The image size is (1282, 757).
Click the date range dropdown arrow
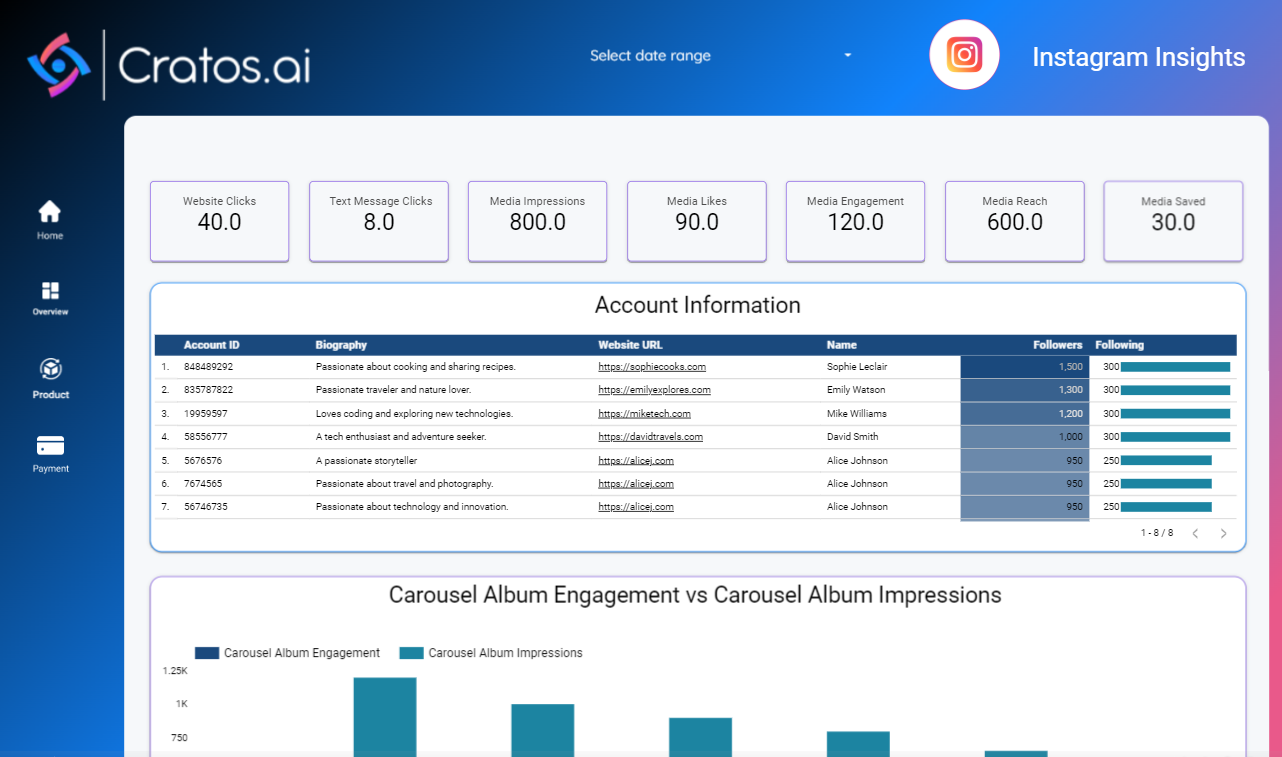click(x=848, y=56)
